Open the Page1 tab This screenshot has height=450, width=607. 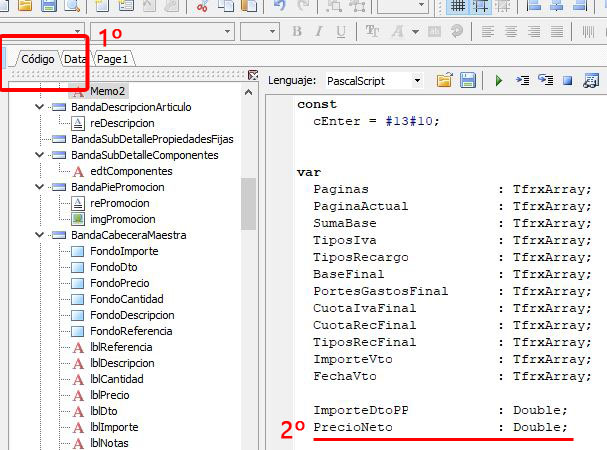pyautogui.click(x=112, y=59)
